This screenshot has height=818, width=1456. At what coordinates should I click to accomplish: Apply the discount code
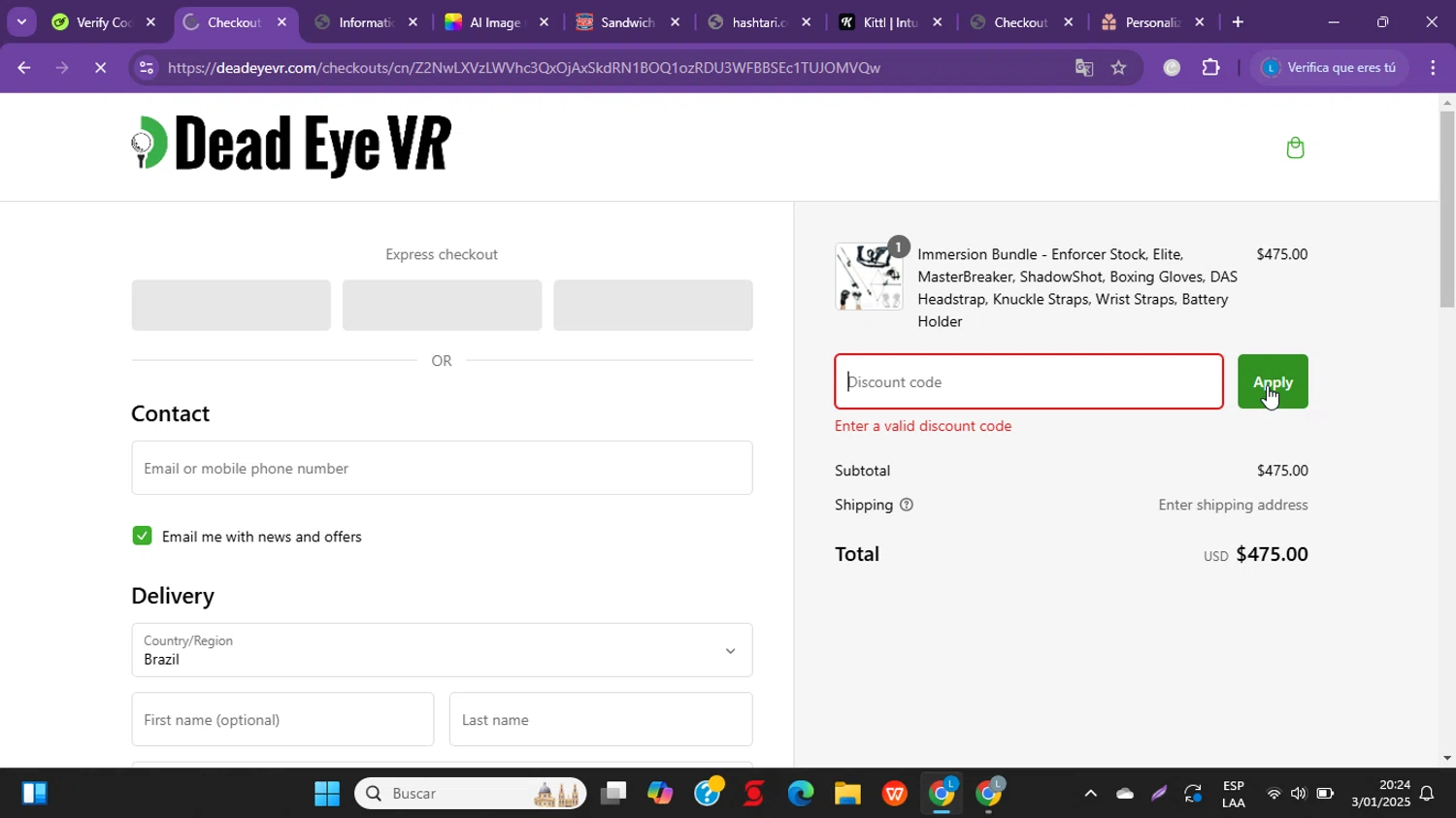1273,381
